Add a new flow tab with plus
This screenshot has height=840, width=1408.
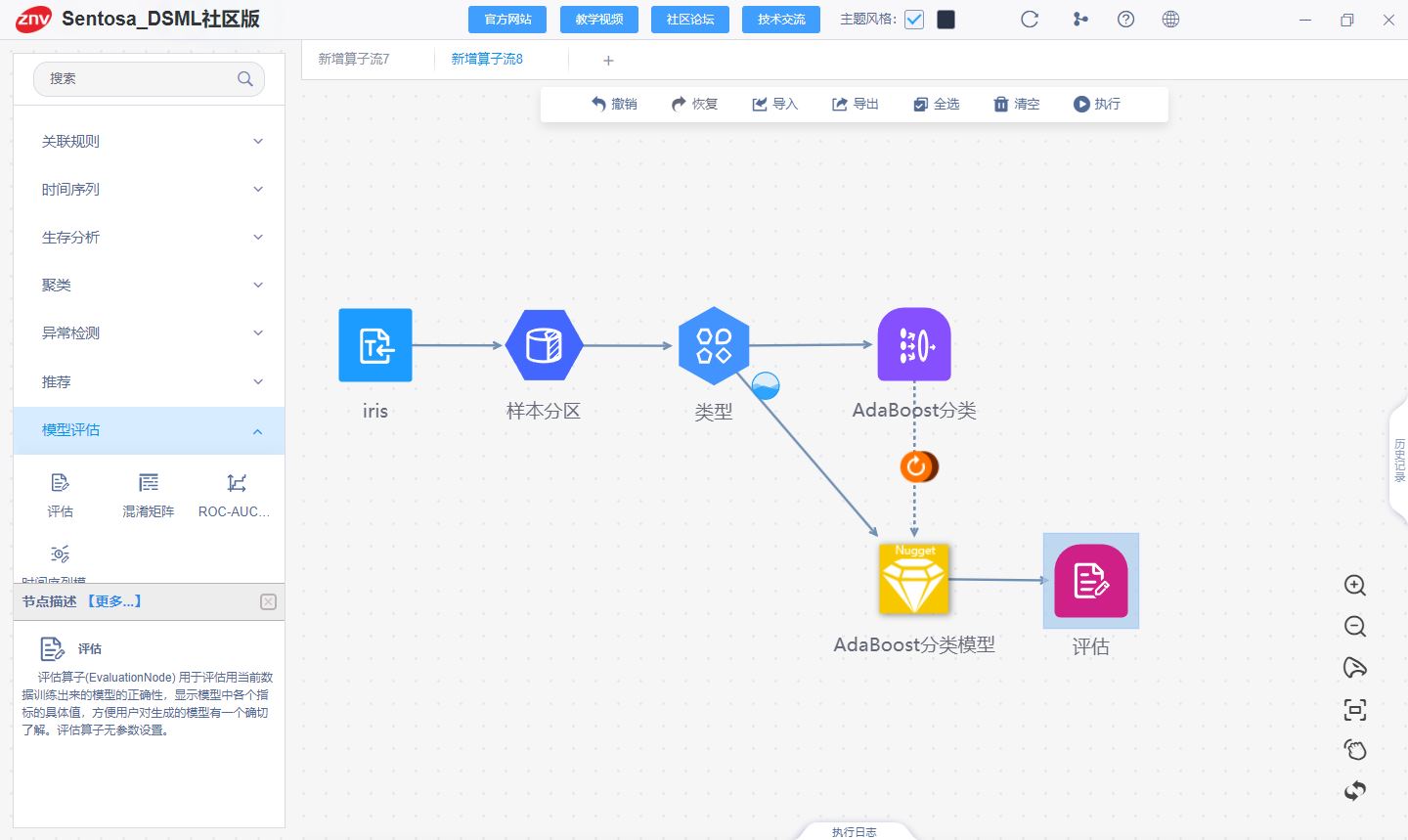point(608,61)
